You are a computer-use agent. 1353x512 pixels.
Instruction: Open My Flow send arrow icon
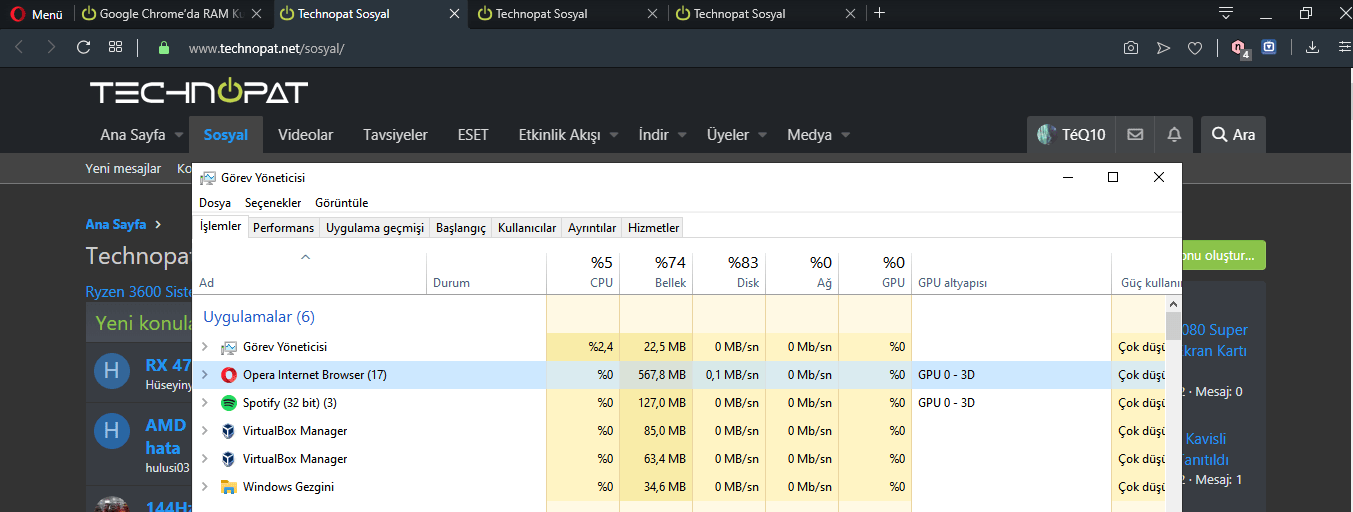coord(1163,47)
